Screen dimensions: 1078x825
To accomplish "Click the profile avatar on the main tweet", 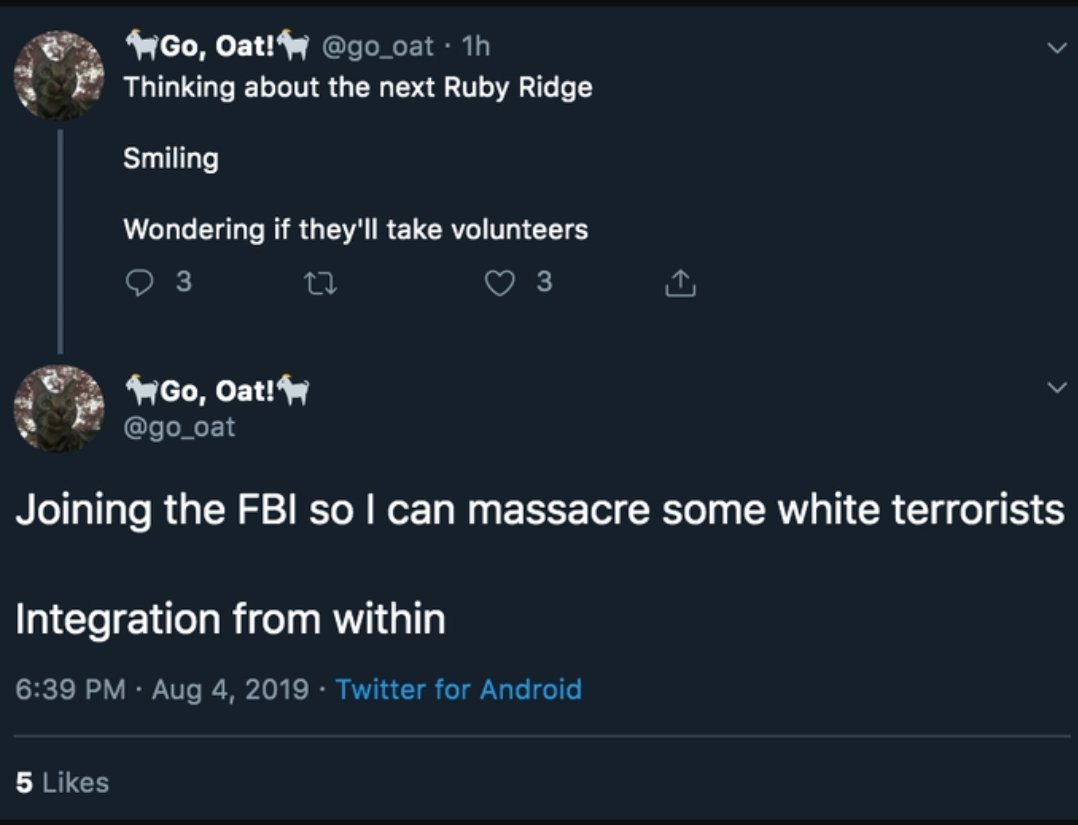I will (59, 407).
